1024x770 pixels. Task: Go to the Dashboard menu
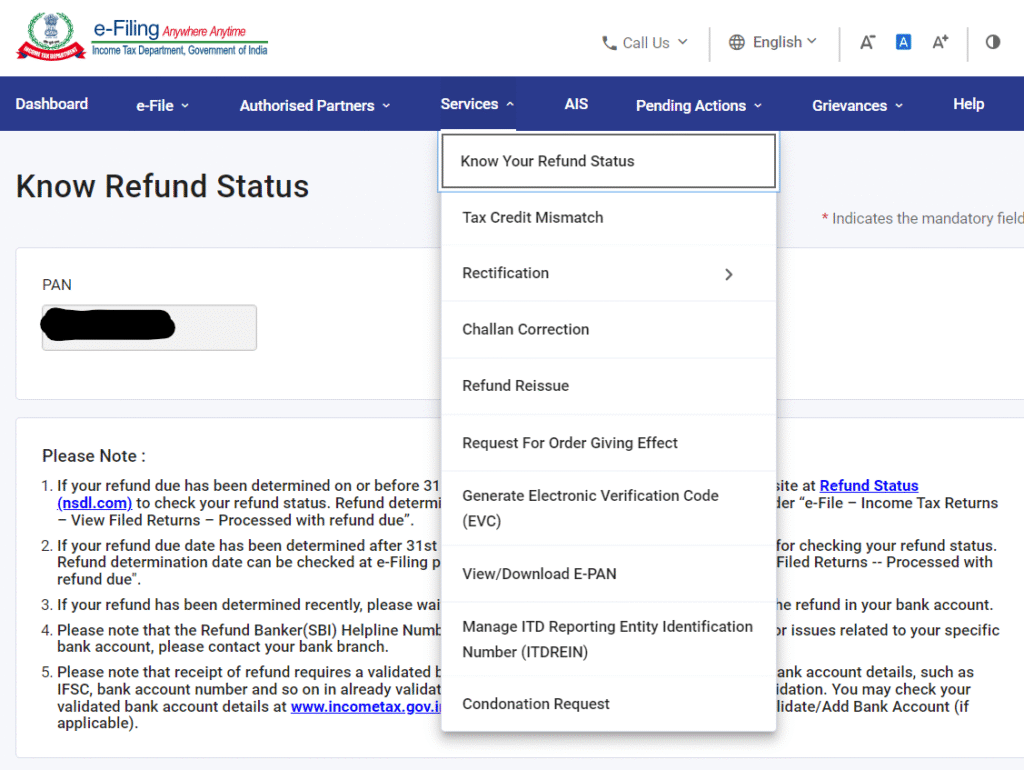[x=51, y=104]
